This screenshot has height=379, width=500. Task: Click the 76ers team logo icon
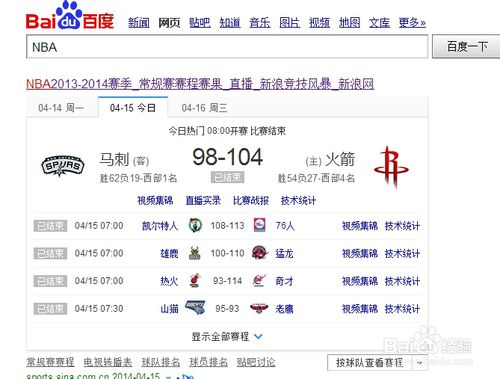pos(259,225)
